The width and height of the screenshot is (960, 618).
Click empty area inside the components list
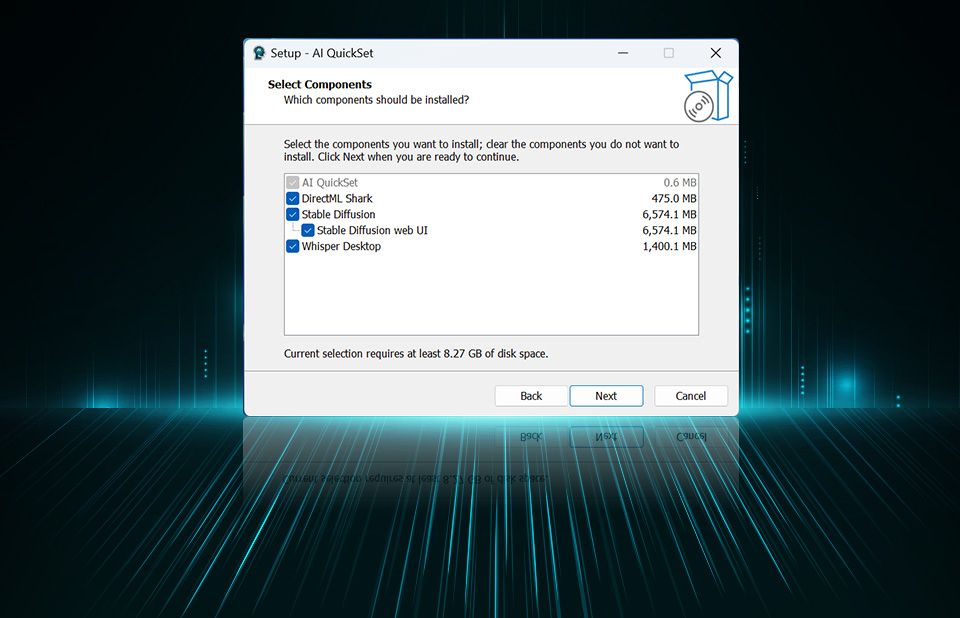[x=490, y=295]
